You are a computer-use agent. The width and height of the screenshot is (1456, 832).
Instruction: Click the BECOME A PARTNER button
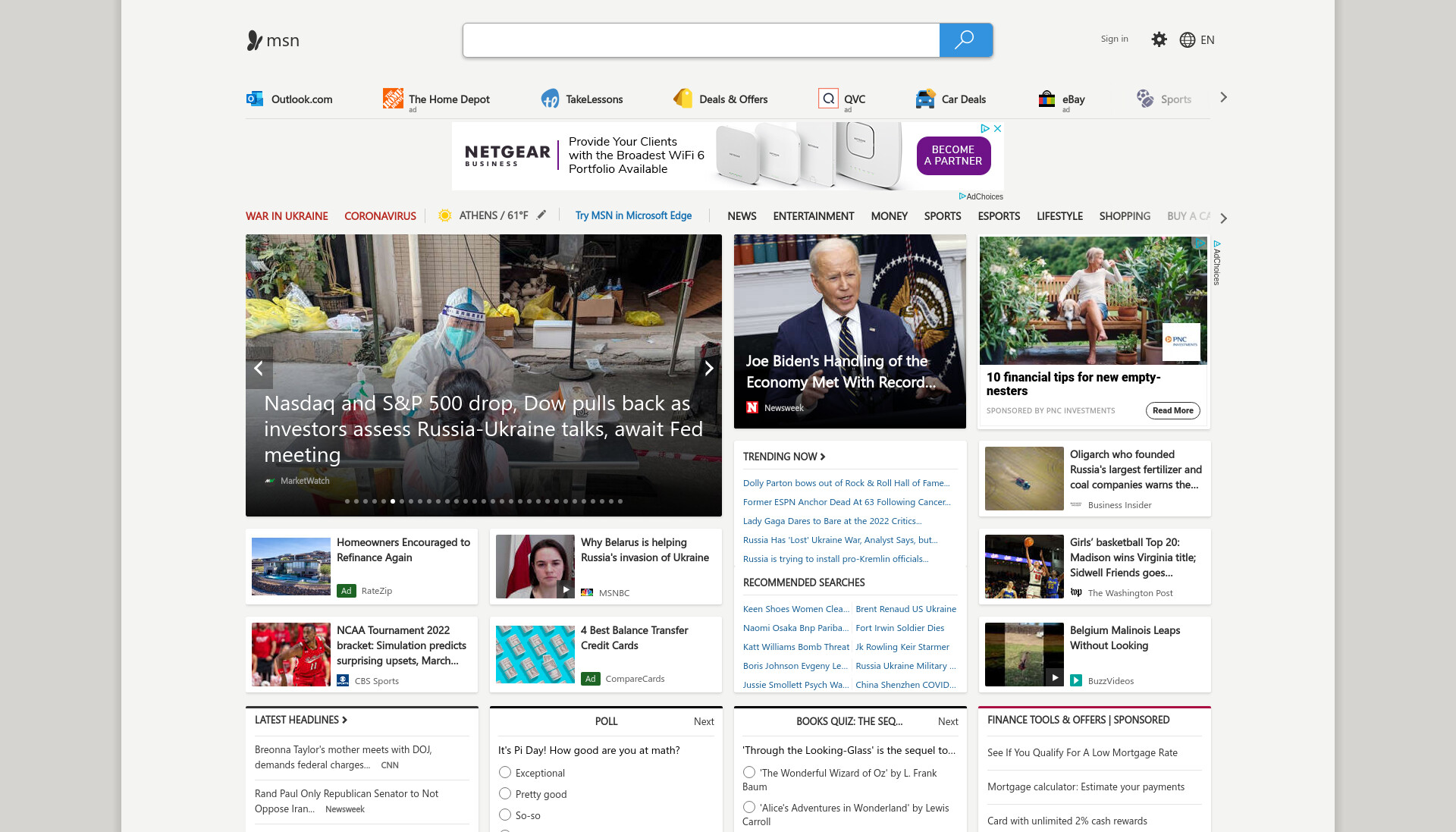[953, 155]
